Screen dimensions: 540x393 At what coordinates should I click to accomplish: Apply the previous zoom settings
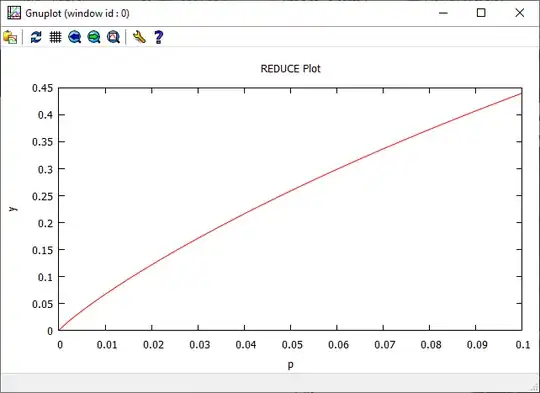pyautogui.click(x=75, y=37)
